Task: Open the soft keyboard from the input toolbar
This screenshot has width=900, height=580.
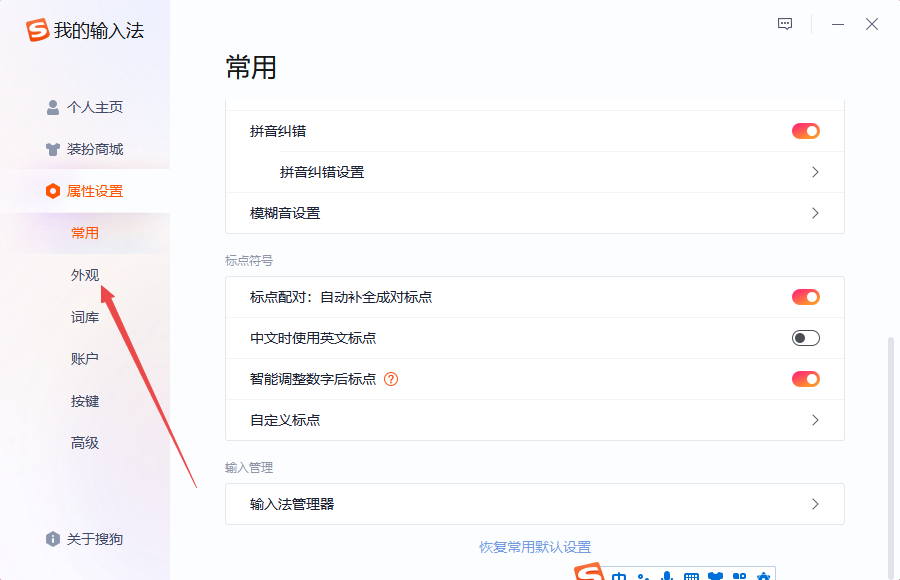Action: pyautogui.click(x=692, y=574)
